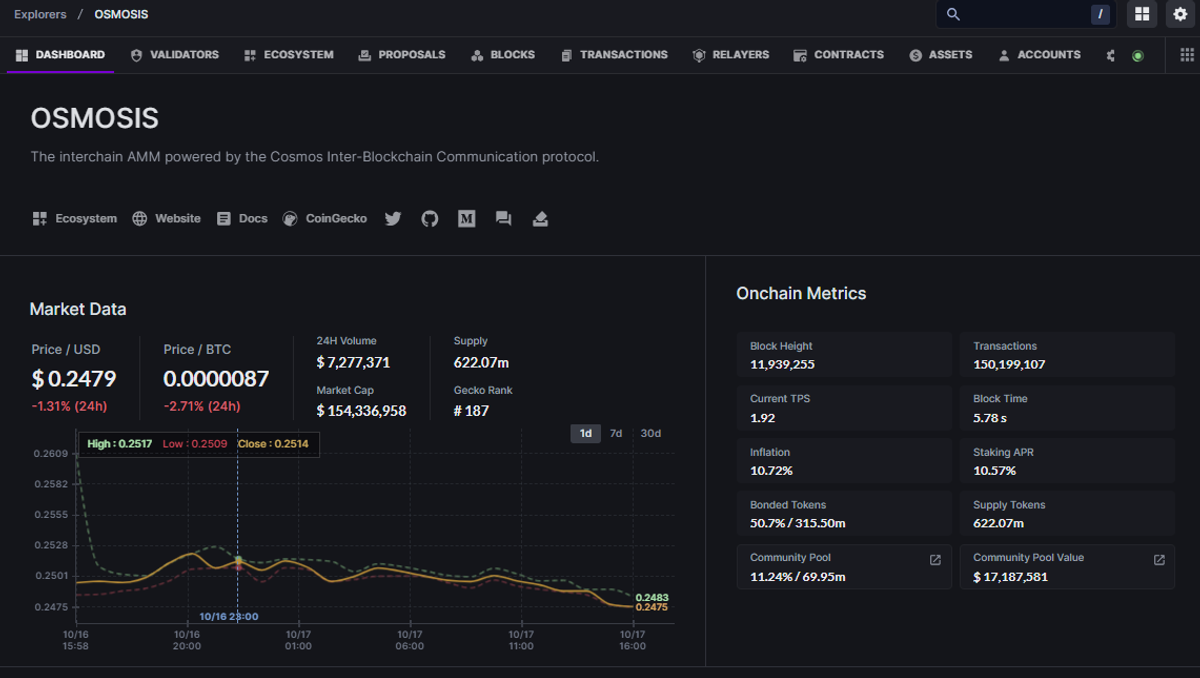Open the CoinGecko link
Viewport: 1200px width, 678px height.
coord(324,218)
